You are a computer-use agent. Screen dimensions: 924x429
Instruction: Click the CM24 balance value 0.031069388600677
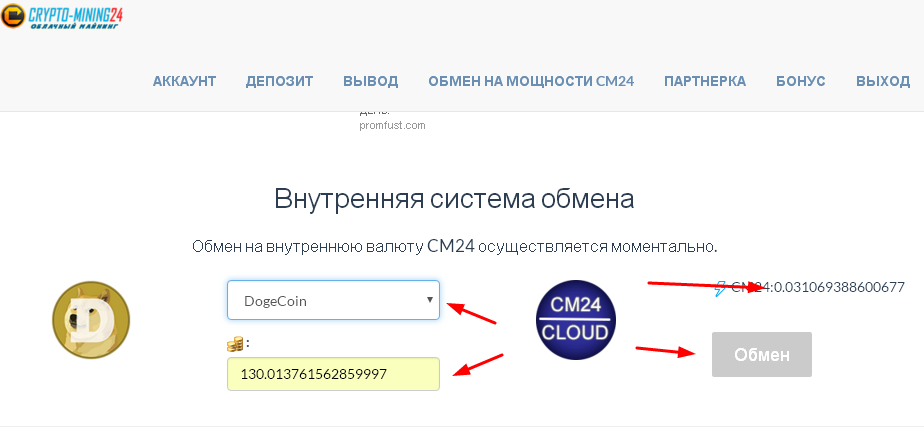pyautogui.click(x=839, y=288)
